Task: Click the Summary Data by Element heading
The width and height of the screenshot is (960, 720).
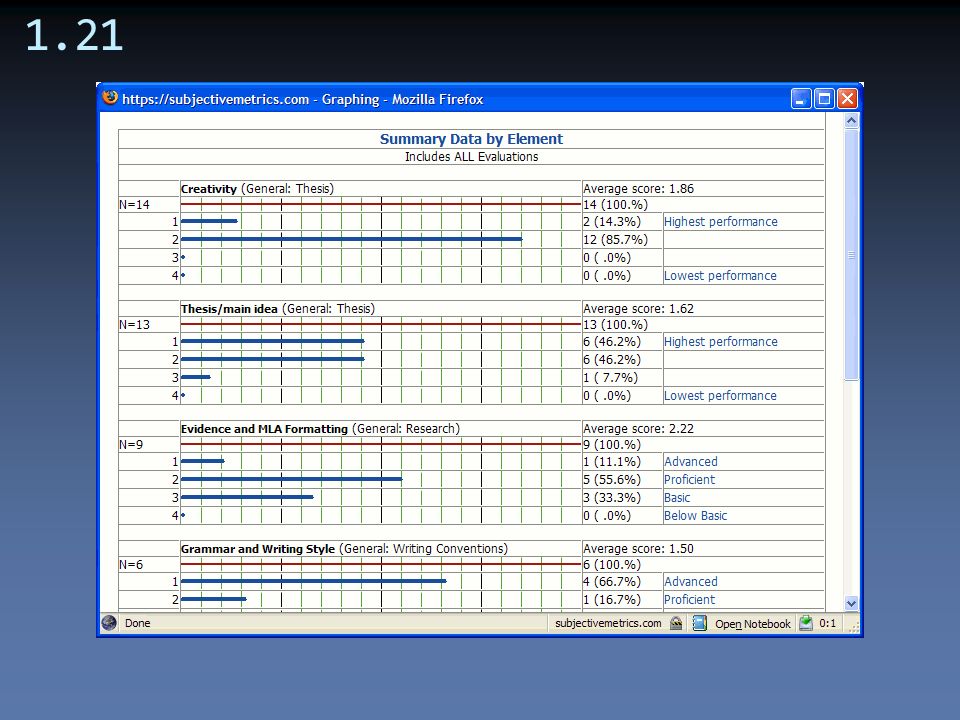Action: [x=471, y=139]
